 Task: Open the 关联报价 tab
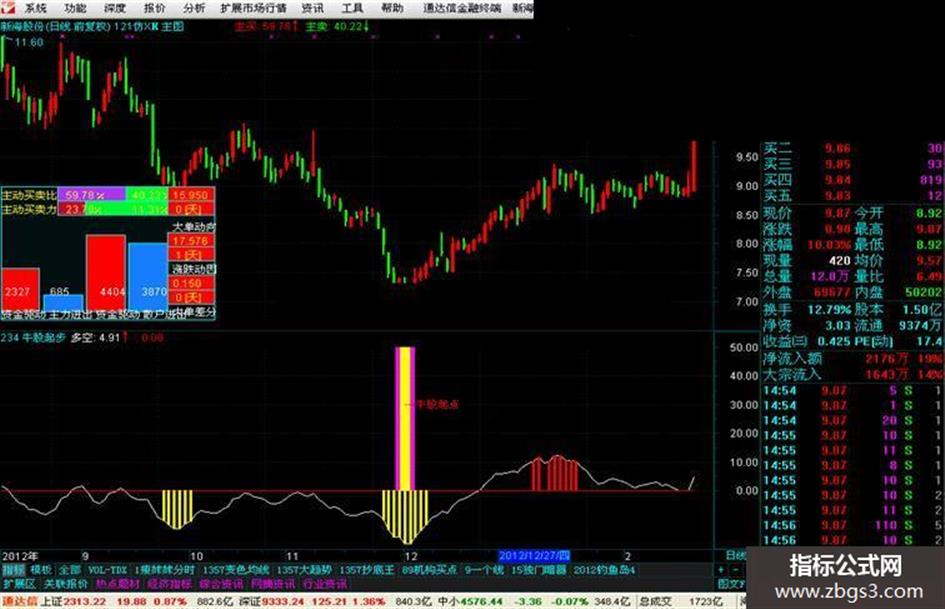66,584
